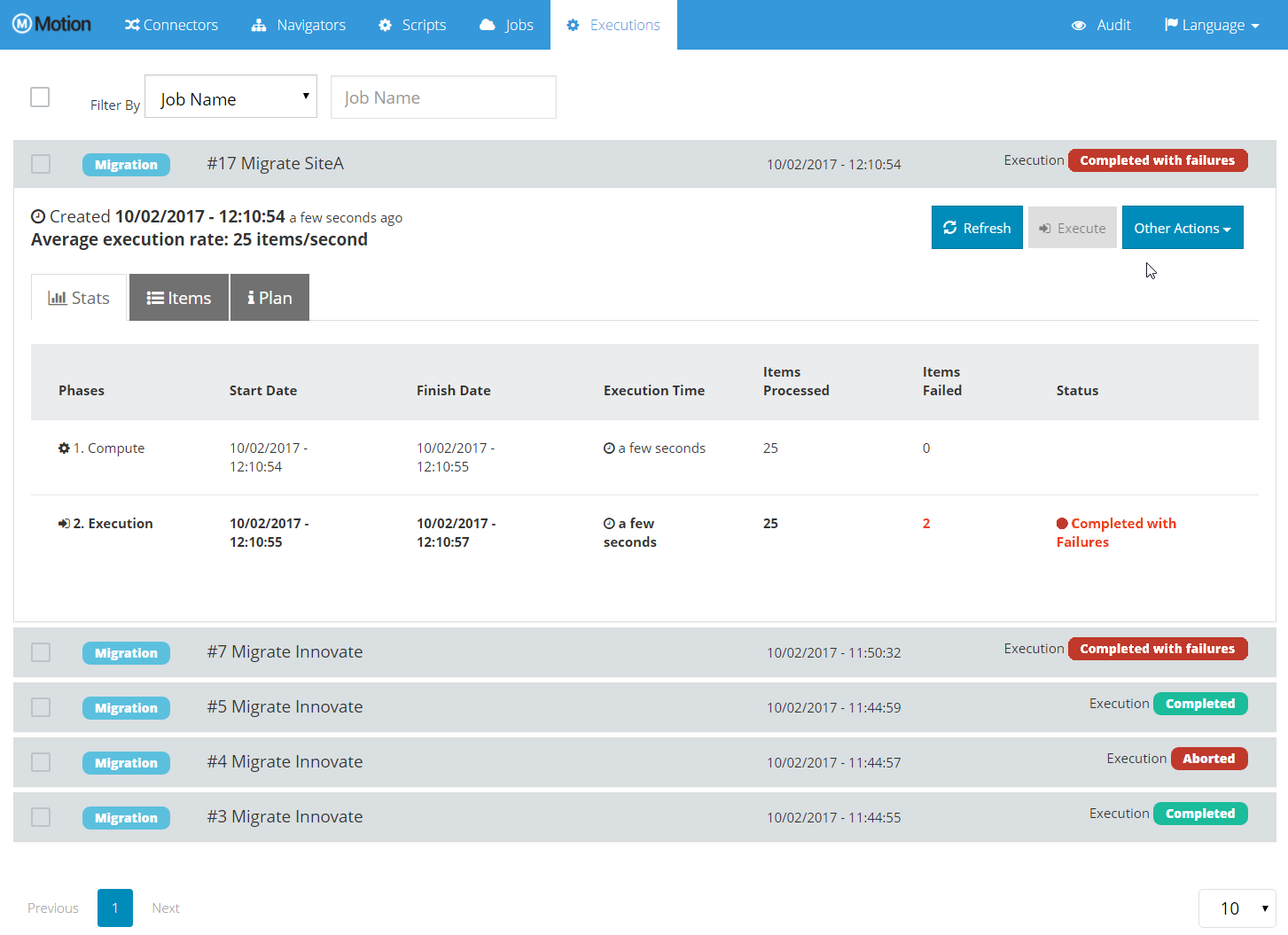The height and width of the screenshot is (935, 1288).
Task: Open the Other Actions dropdown
Action: pyautogui.click(x=1183, y=228)
